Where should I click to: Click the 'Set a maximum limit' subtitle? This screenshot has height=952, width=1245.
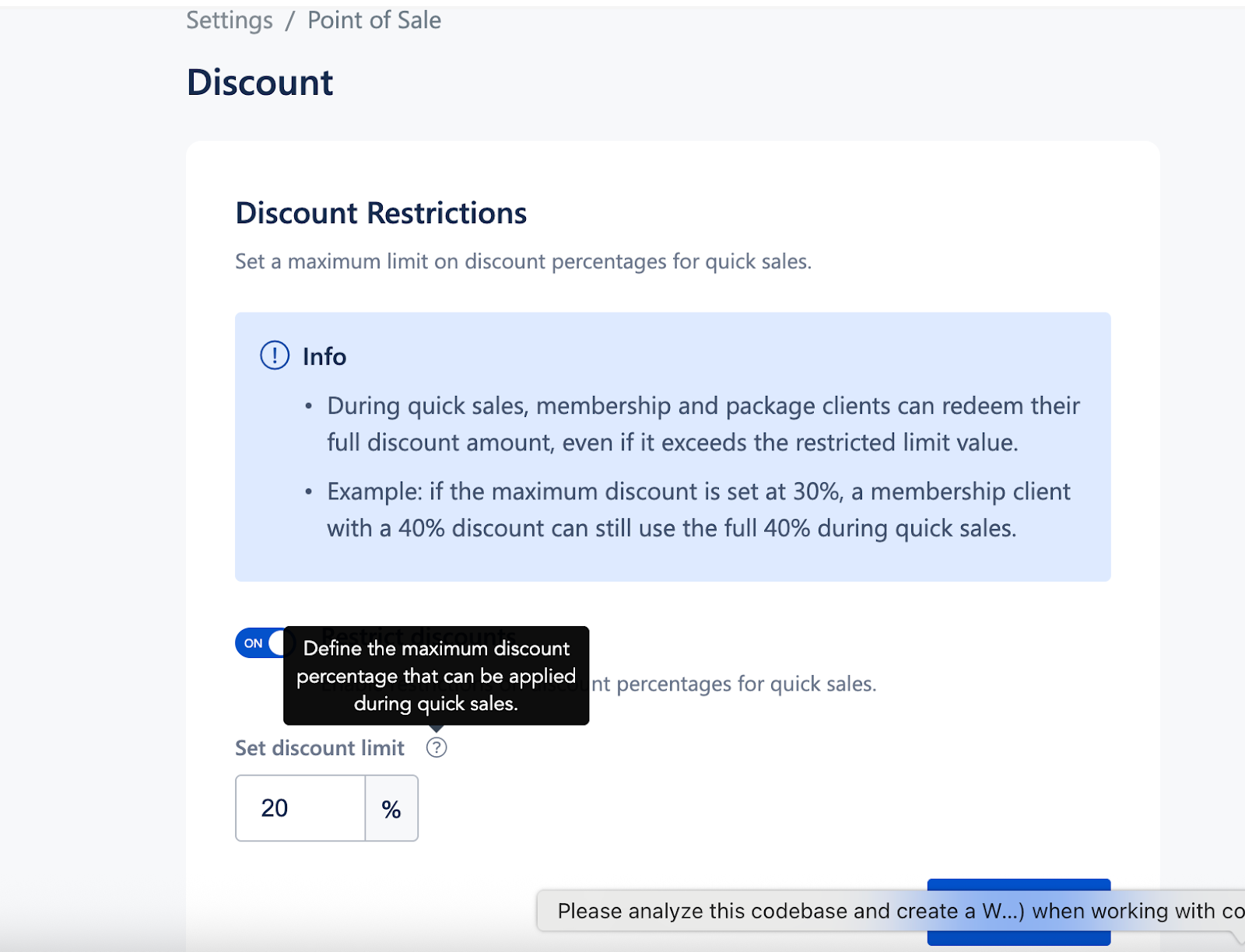tap(523, 261)
